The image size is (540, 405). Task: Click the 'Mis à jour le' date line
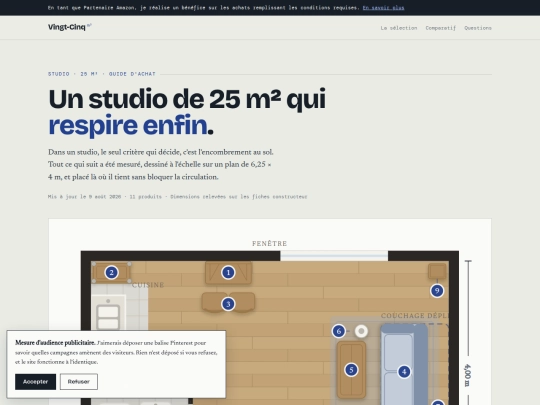click(x=177, y=197)
